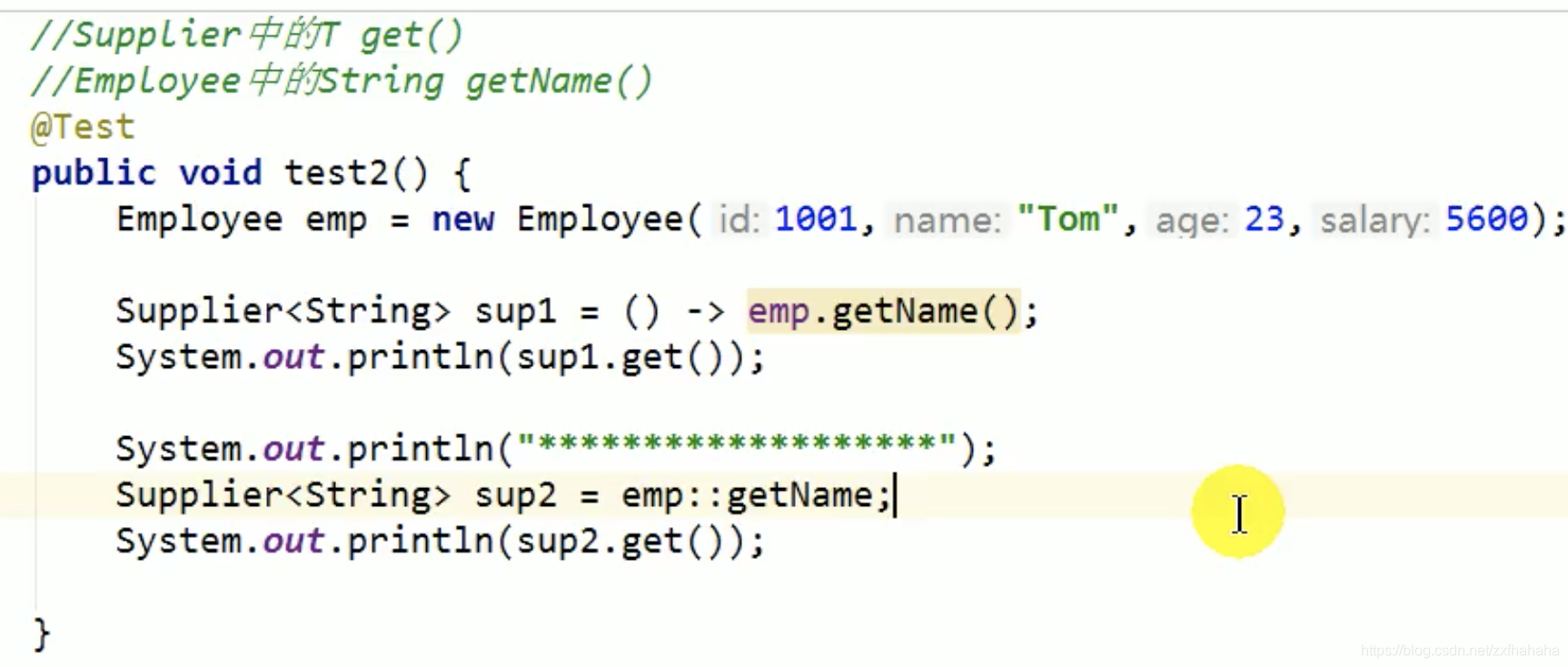Click the "new" keyword

pyautogui.click(x=463, y=219)
